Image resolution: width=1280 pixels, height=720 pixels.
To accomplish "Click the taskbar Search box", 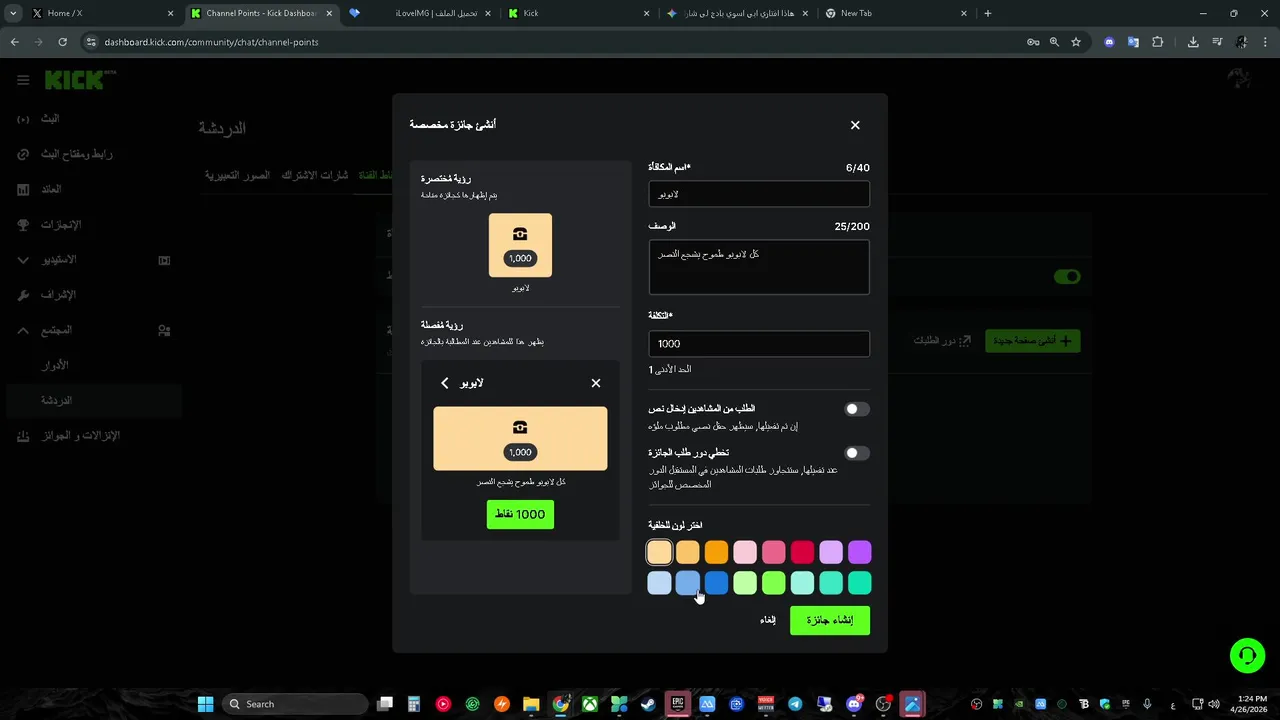I will point(295,704).
